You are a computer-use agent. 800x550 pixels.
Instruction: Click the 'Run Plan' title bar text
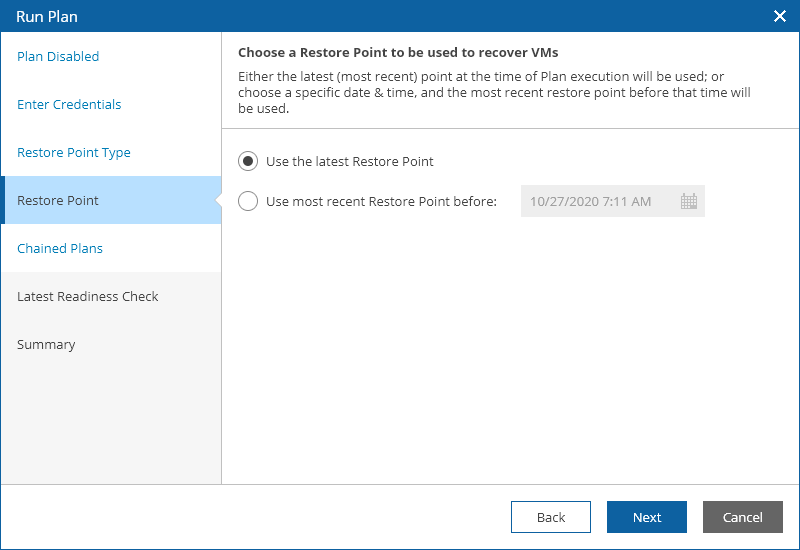coord(47,16)
